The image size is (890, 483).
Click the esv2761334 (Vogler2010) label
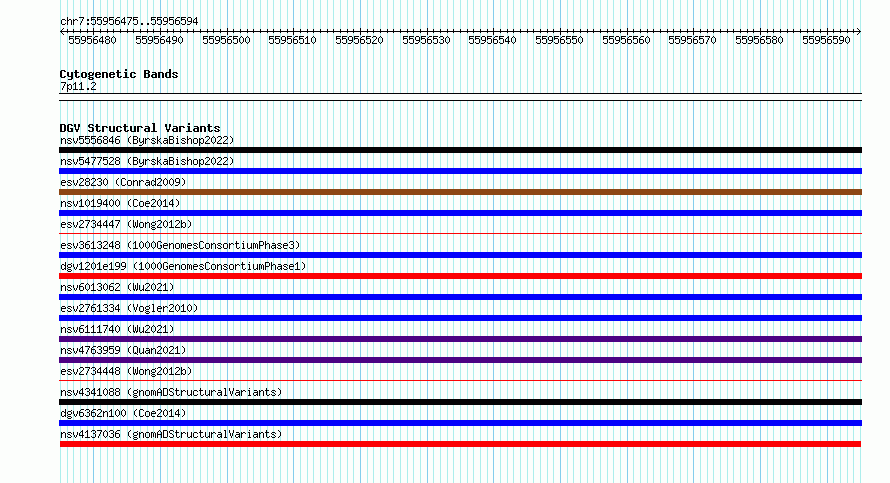tap(129, 308)
